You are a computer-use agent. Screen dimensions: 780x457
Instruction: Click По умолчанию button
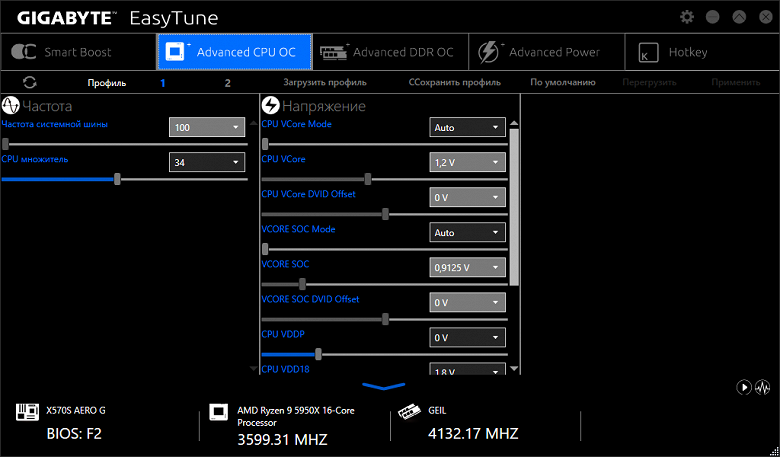coord(563,83)
